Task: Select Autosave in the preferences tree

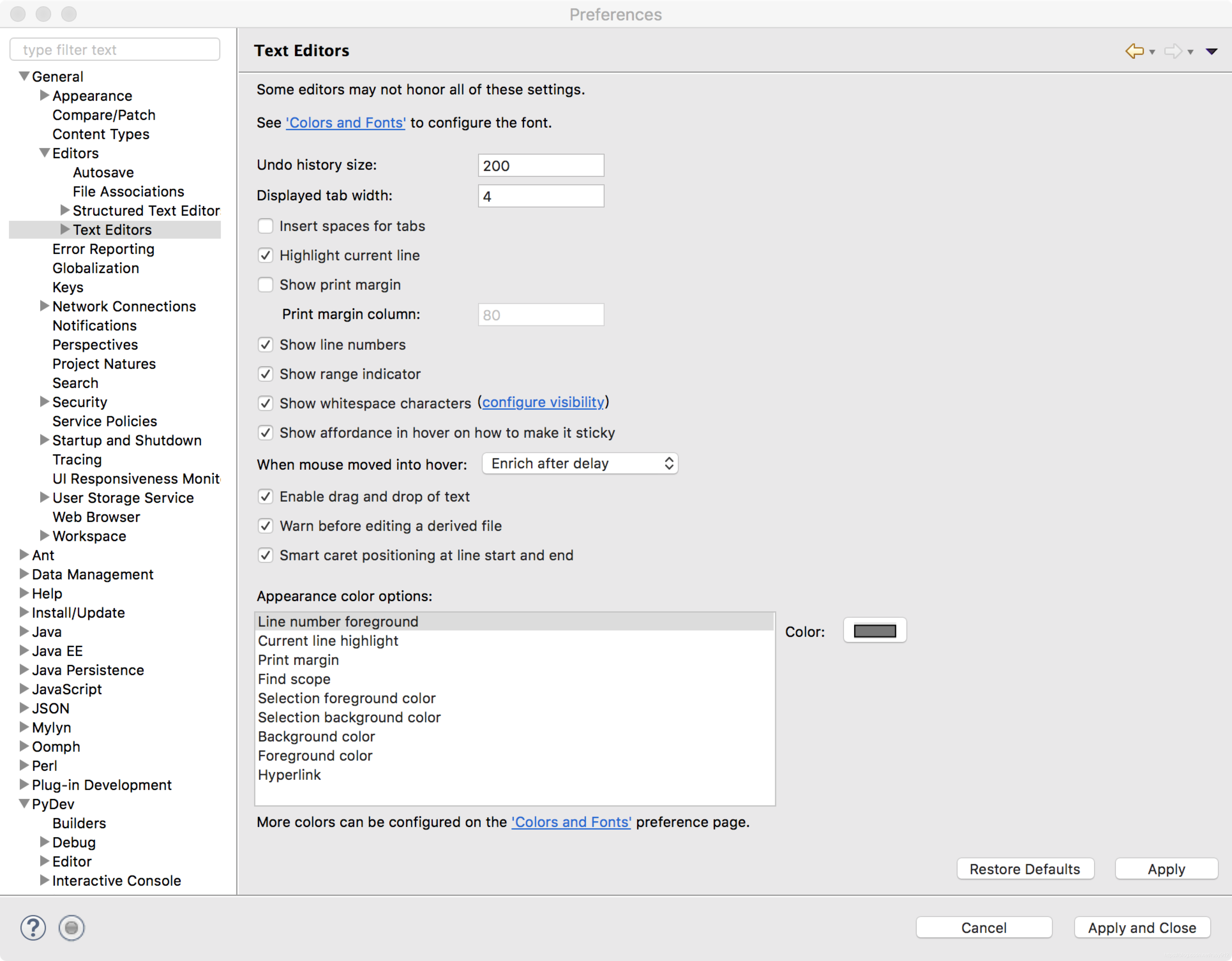Action: point(103,173)
